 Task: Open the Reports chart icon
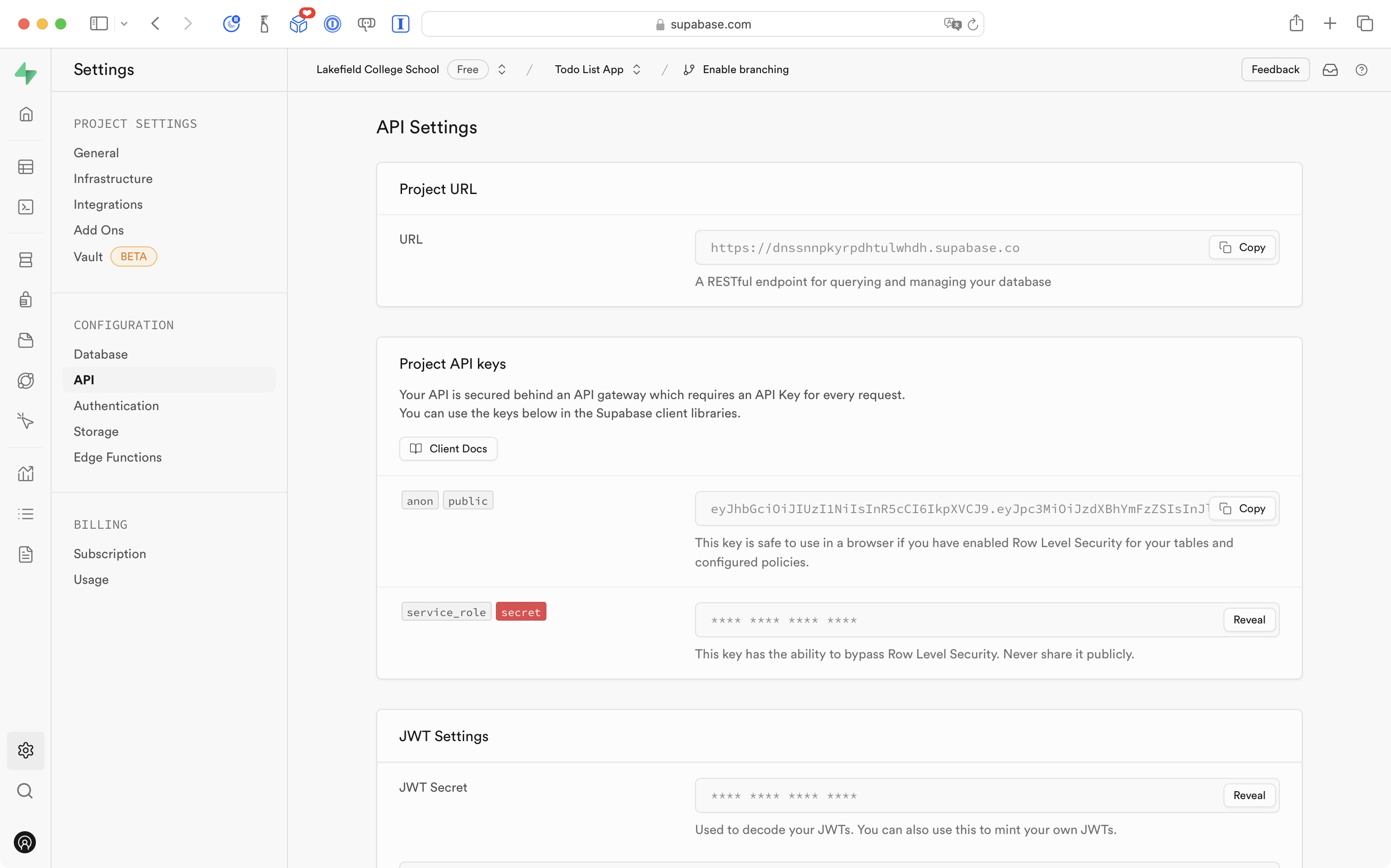click(26, 474)
